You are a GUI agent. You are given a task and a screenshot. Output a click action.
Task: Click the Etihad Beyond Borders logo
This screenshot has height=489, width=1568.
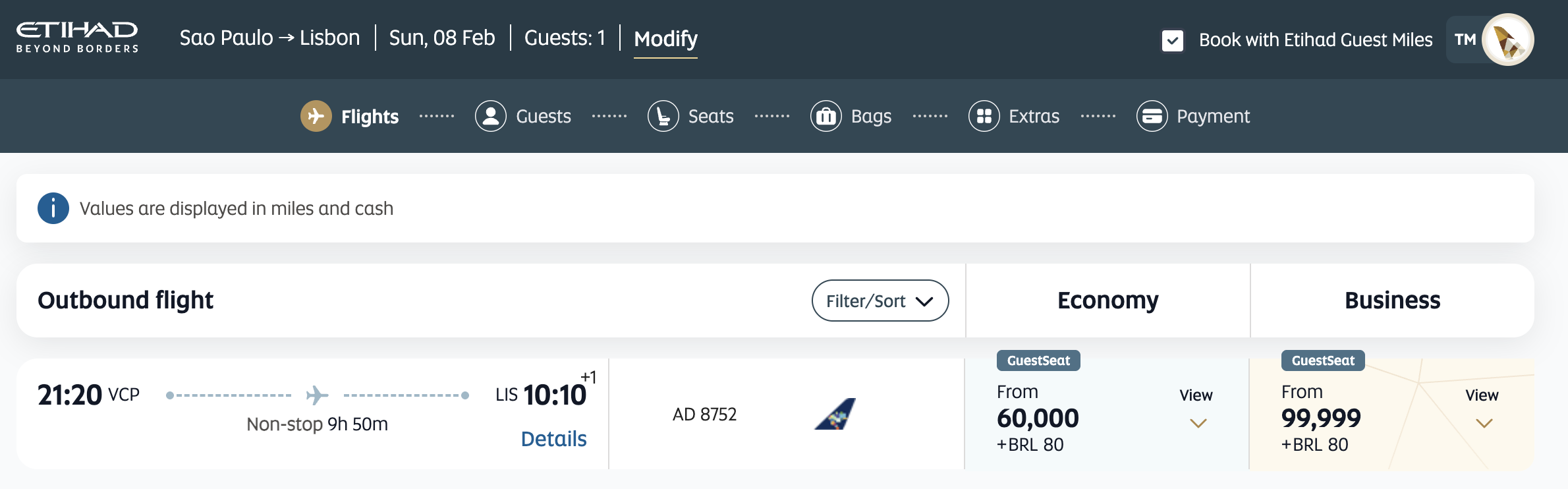pos(77,38)
